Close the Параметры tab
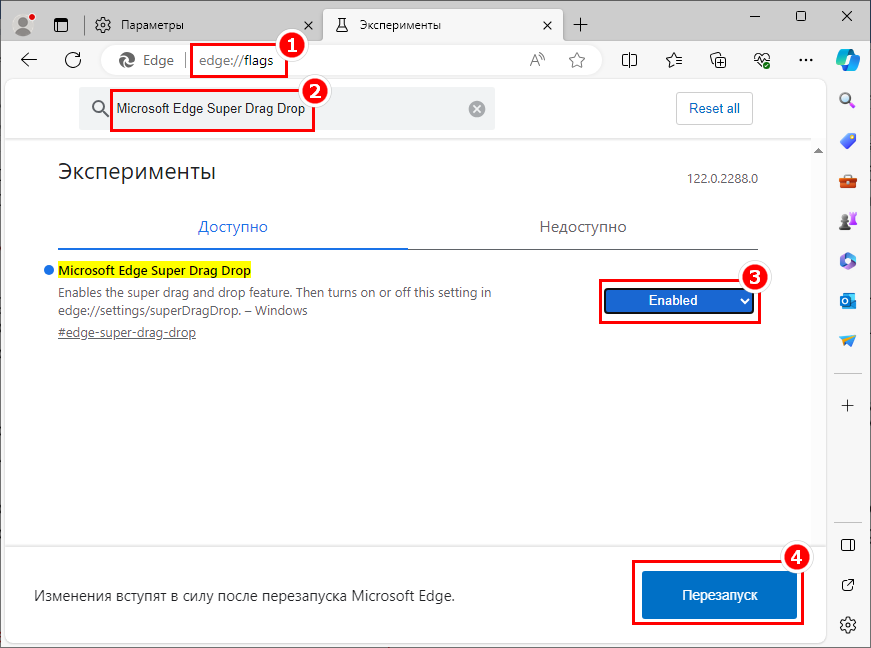871x648 pixels. pyautogui.click(x=308, y=26)
